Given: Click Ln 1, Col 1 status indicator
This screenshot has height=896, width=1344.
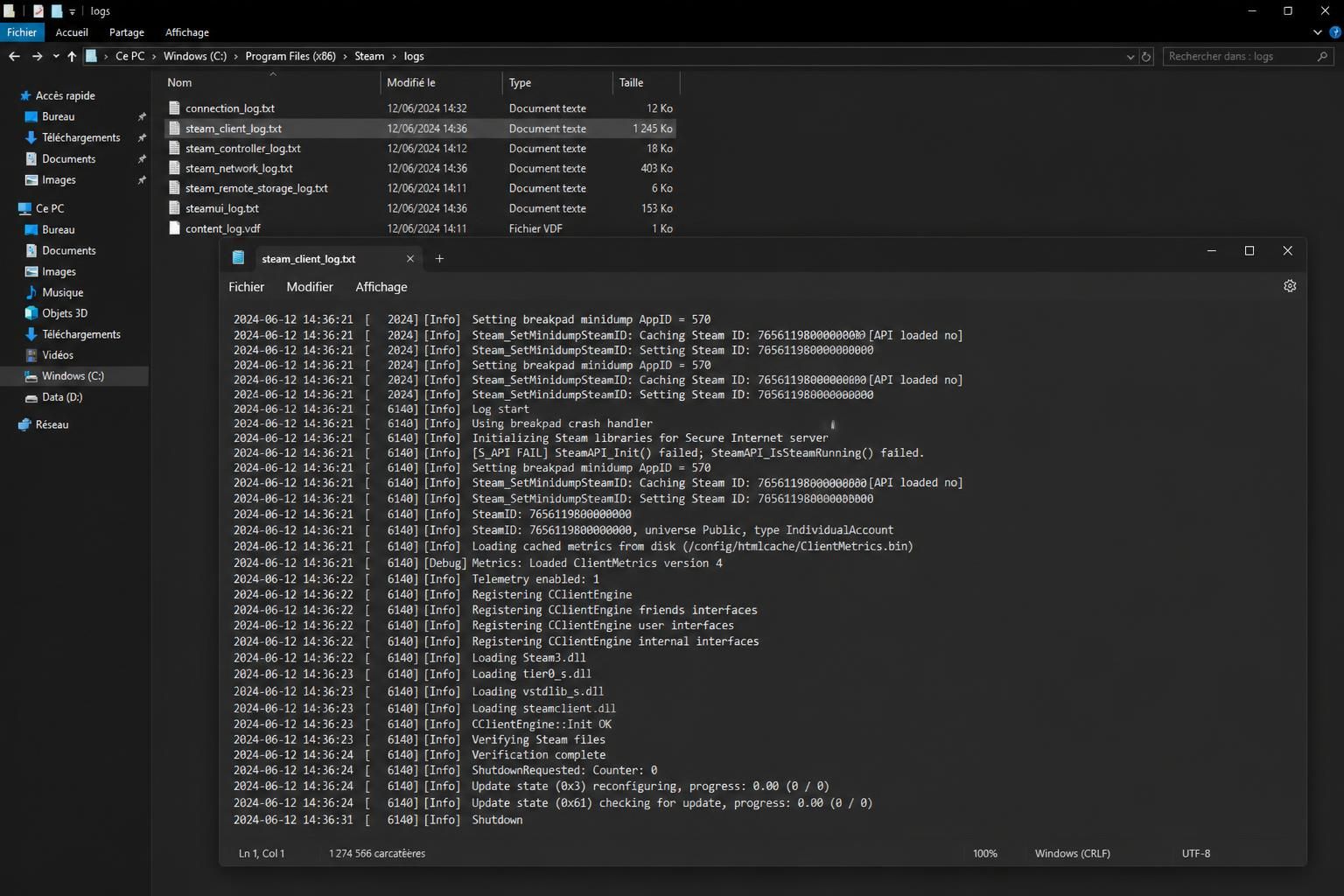Looking at the screenshot, I should (x=262, y=853).
